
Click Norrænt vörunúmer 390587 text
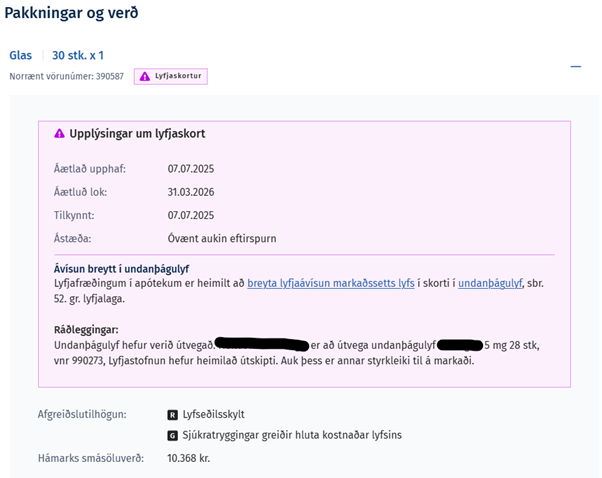tap(67, 76)
